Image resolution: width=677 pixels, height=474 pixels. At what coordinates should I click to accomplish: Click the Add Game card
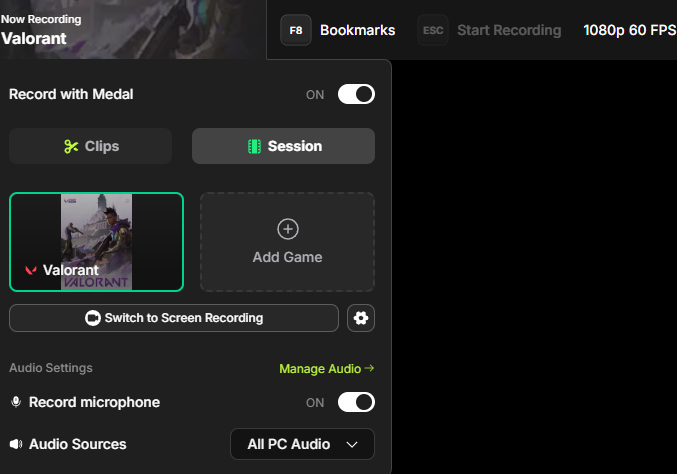287,242
